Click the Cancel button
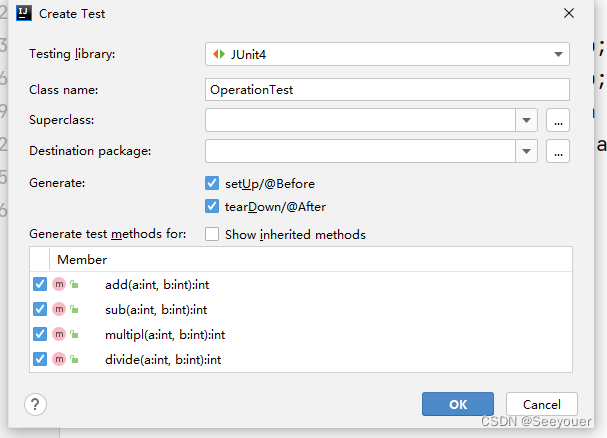The image size is (607, 438). [x=542, y=404]
